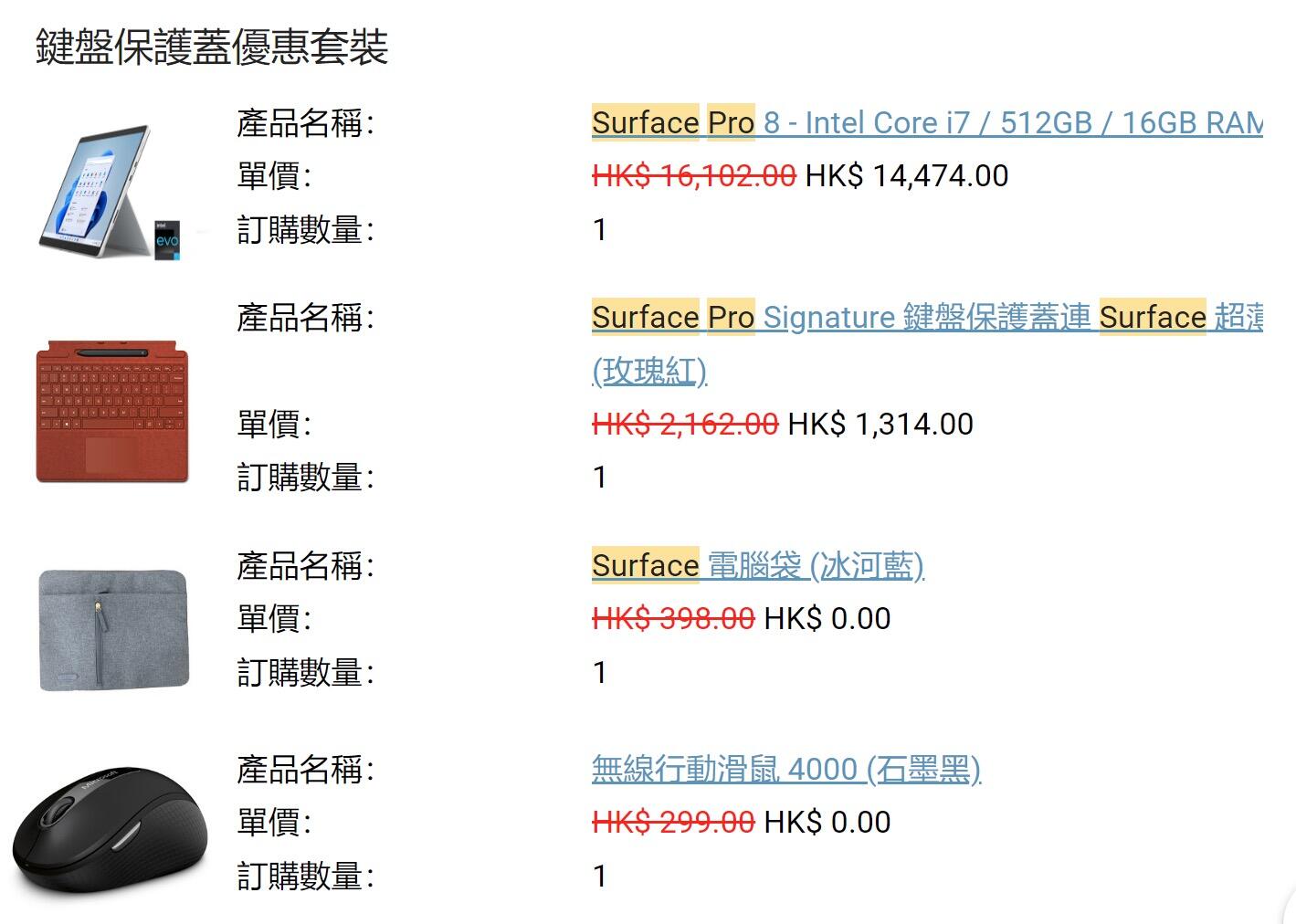This screenshot has height=924, width=1296.
Task: Click the HK$ 0.00 price of the sleeve
Action: coord(827,618)
